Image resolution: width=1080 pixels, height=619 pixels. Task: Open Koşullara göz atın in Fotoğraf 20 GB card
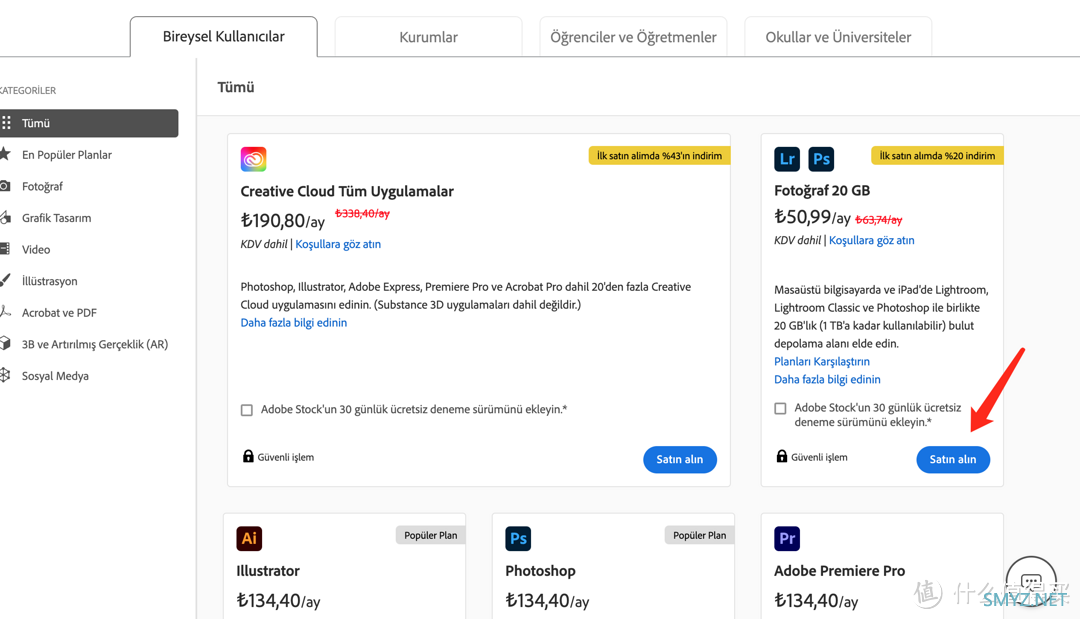pyautogui.click(x=872, y=240)
